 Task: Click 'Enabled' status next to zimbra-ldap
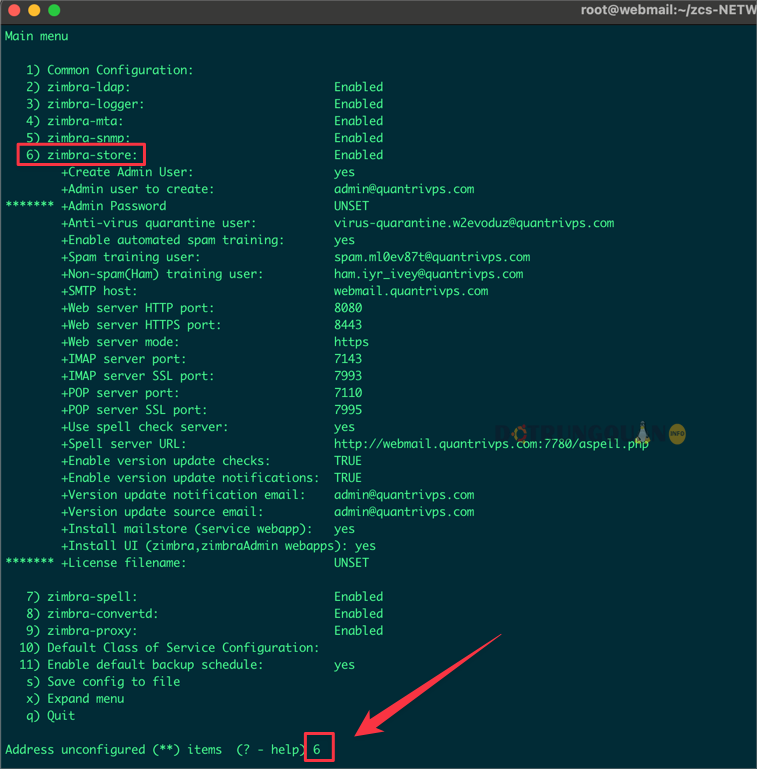358,87
